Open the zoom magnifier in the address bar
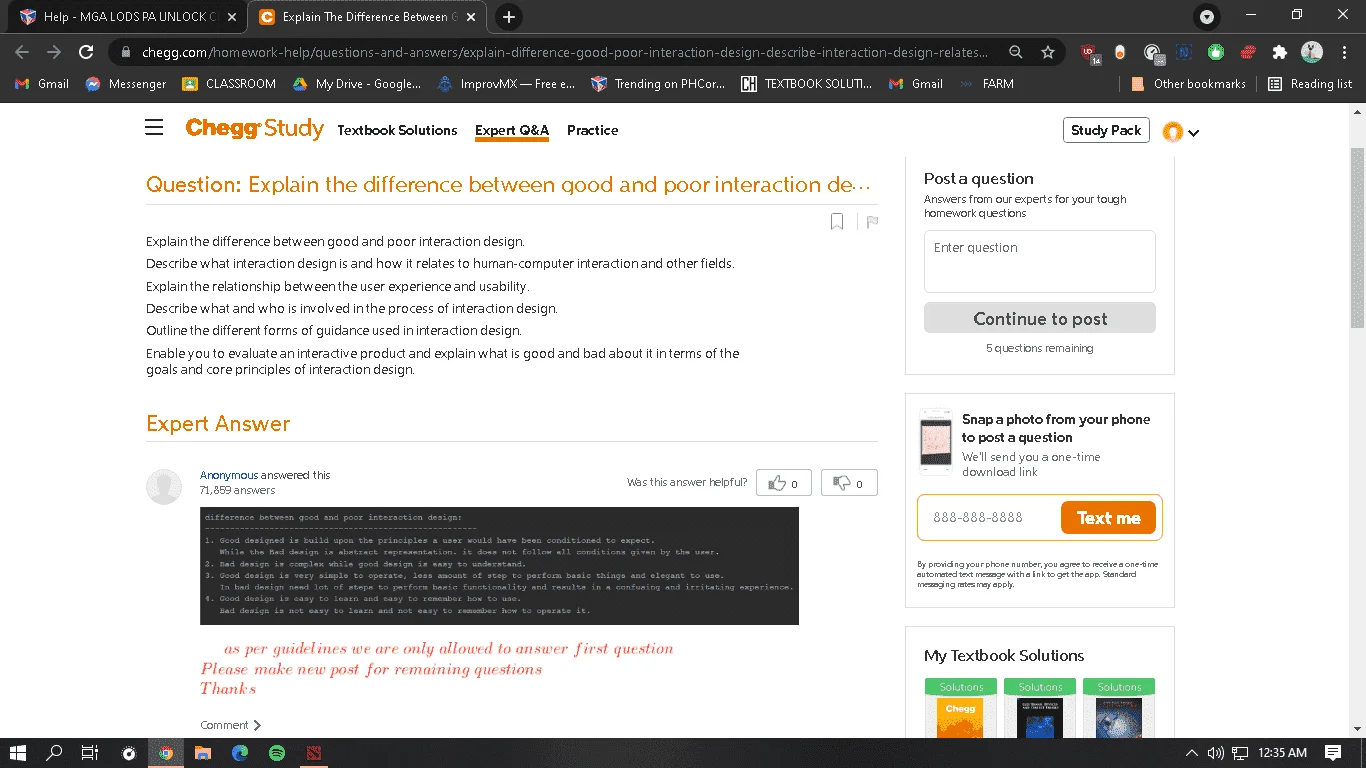Screen dimensions: 1366x768 click(1015, 52)
